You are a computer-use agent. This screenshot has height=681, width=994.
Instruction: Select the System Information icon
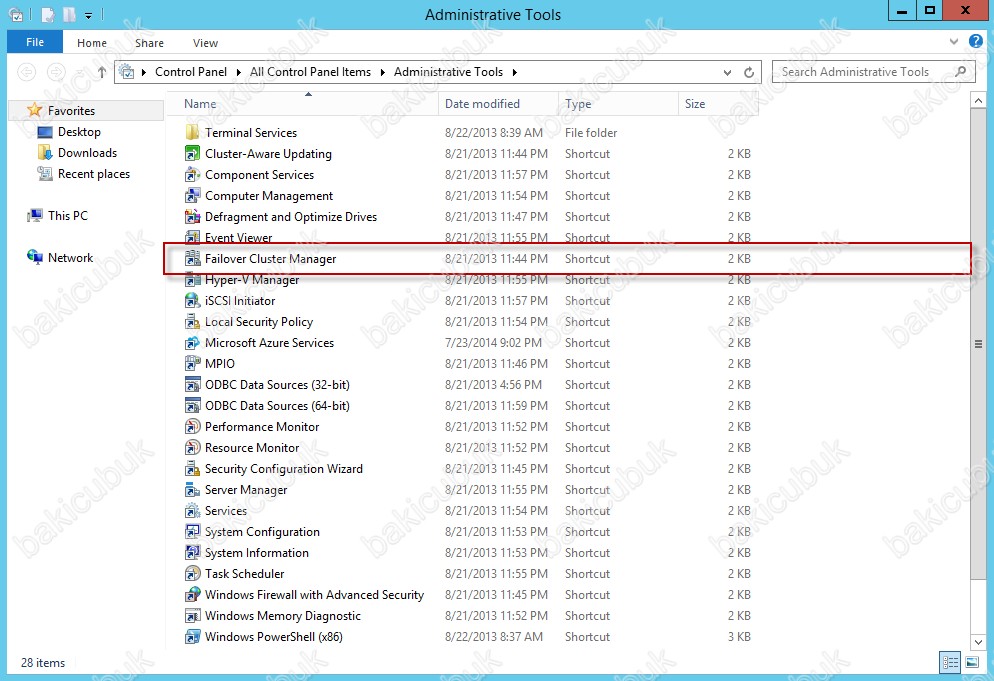(192, 552)
